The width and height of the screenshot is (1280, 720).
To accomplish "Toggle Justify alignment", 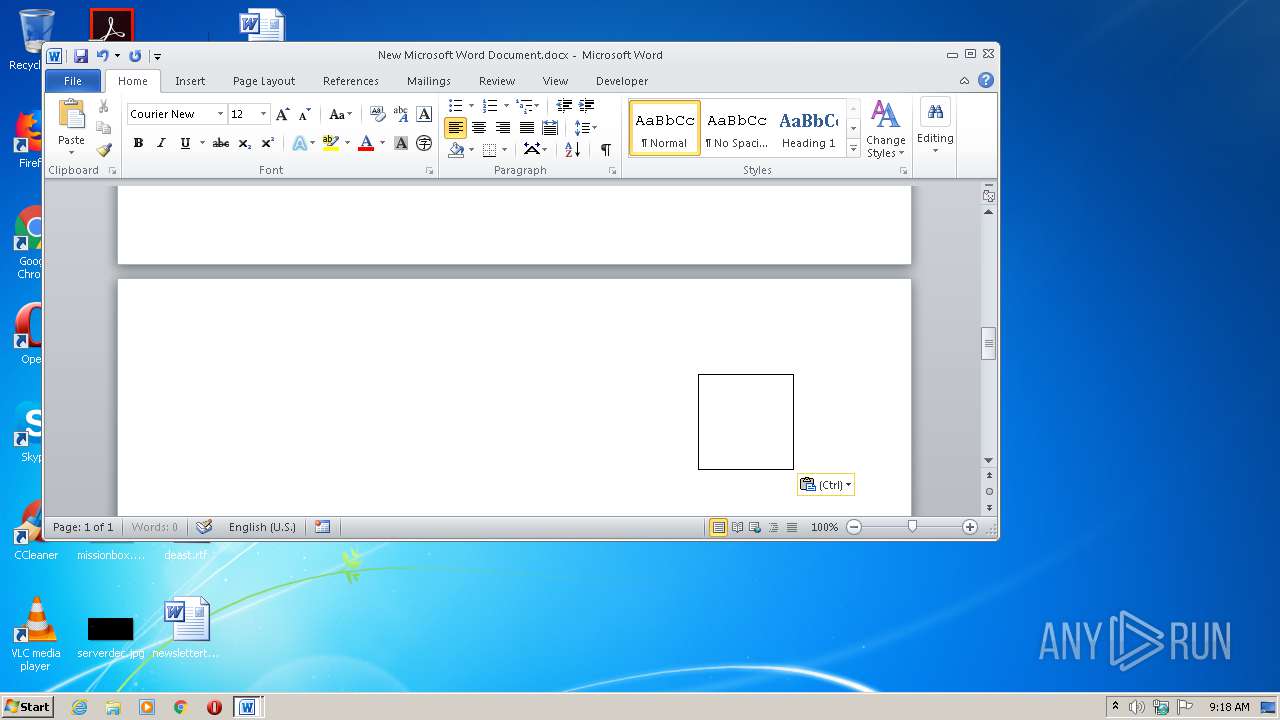I will [x=526, y=127].
